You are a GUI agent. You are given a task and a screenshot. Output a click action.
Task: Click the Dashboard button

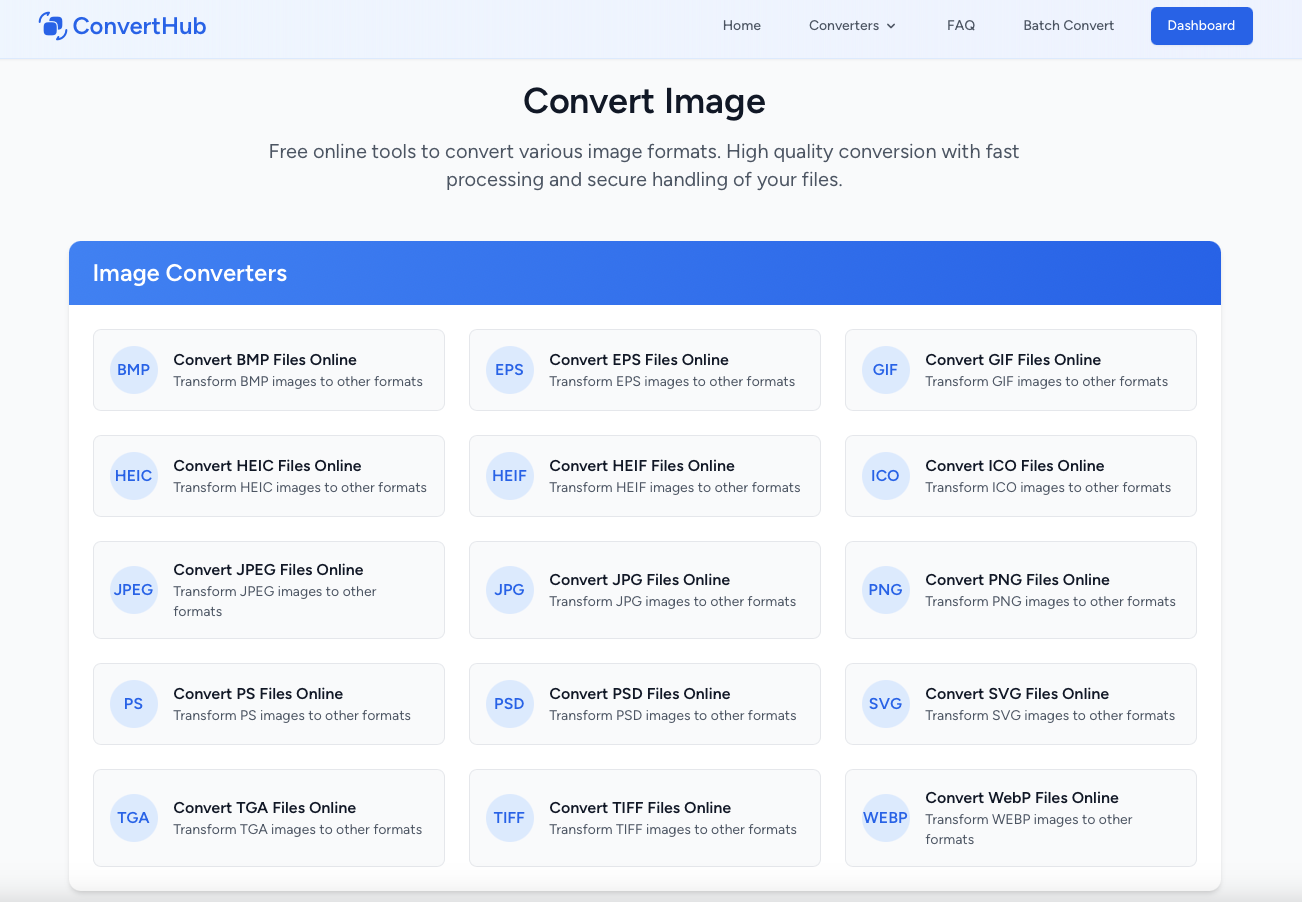pyautogui.click(x=1201, y=26)
